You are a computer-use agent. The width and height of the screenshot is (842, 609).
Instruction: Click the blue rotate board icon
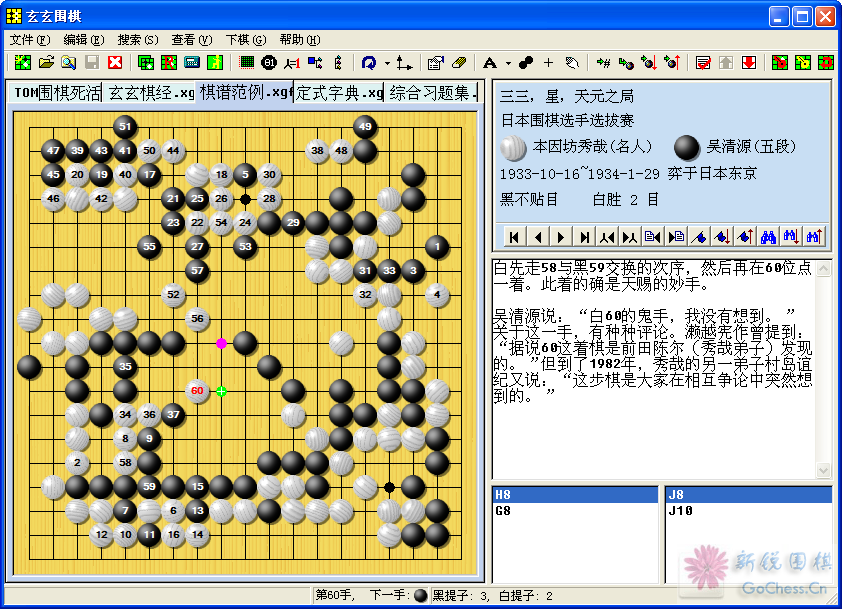(369, 62)
